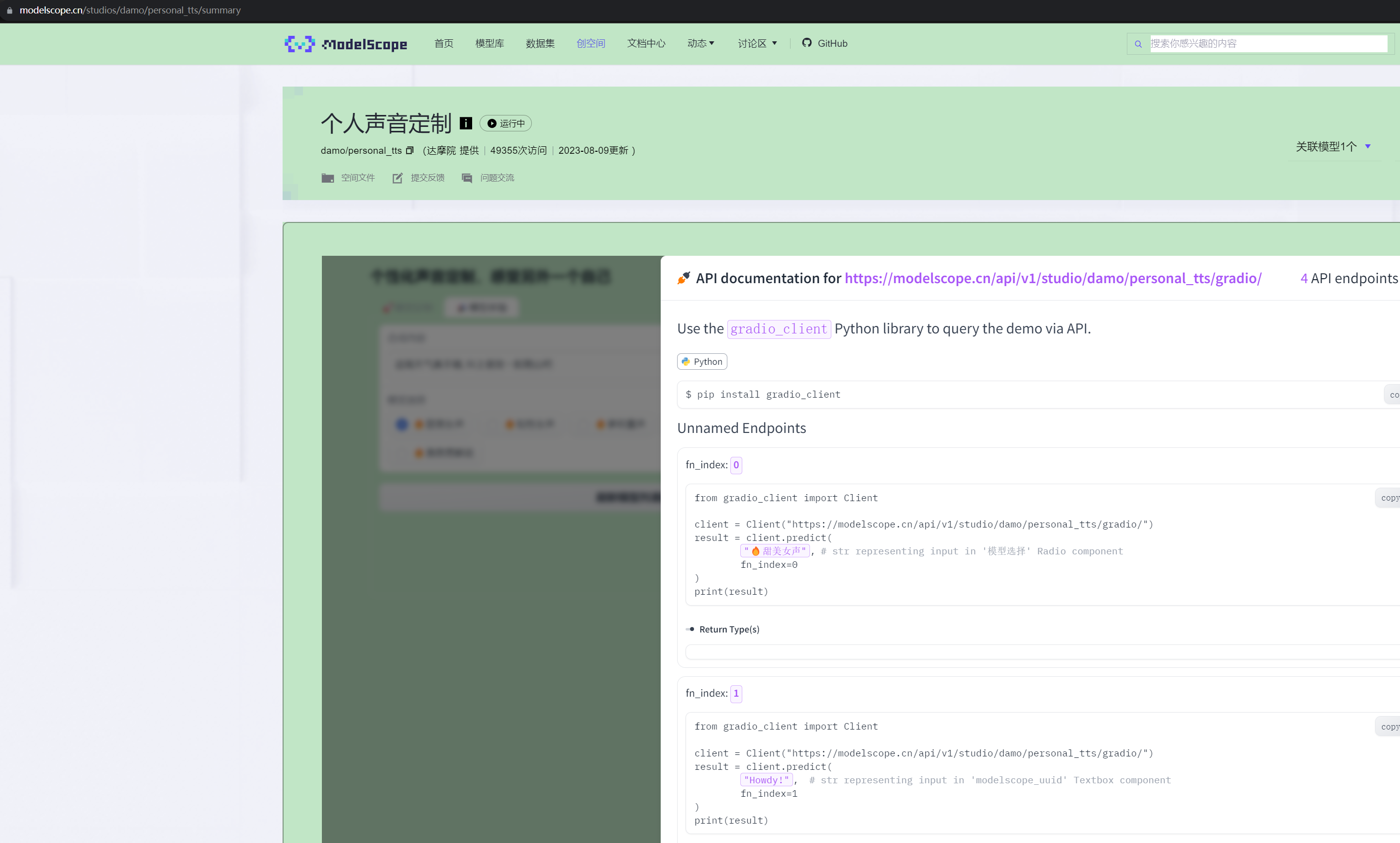Click the Return Type(s) label
This screenshot has height=843, width=1400.
pyautogui.click(x=729, y=630)
